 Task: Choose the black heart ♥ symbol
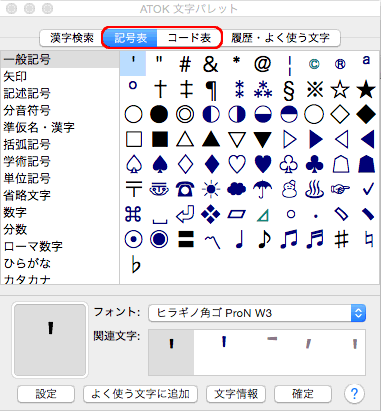pyautogui.click(x=263, y=164)
